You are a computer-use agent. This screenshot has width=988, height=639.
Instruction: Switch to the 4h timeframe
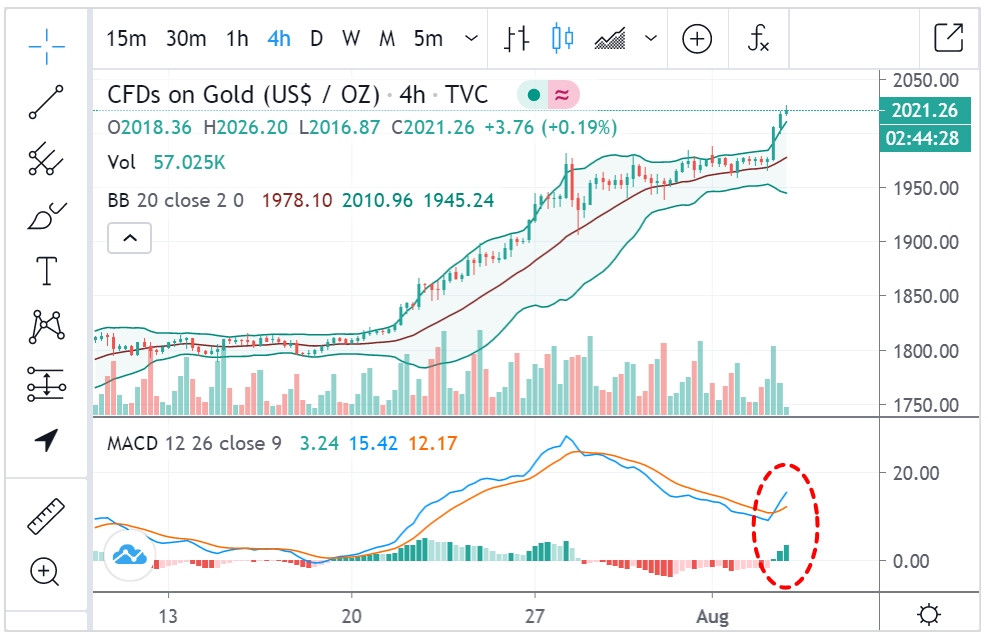[x=279, y=39]
